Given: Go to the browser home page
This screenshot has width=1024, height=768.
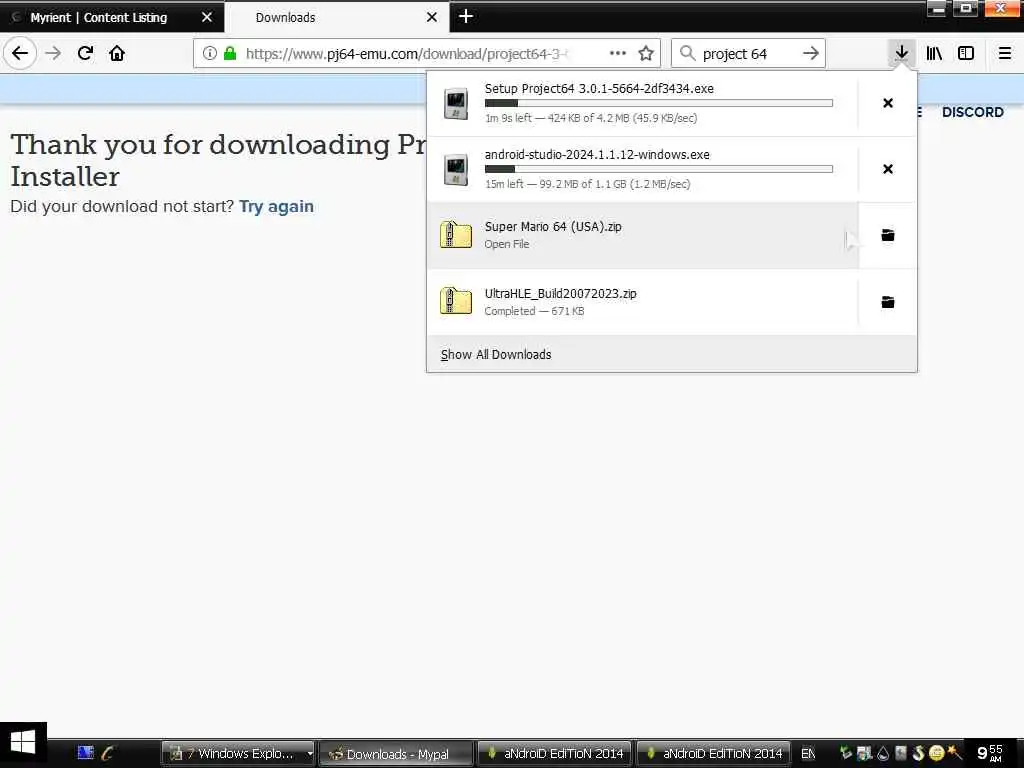Looking at the screenshot, I should point(117,53).
